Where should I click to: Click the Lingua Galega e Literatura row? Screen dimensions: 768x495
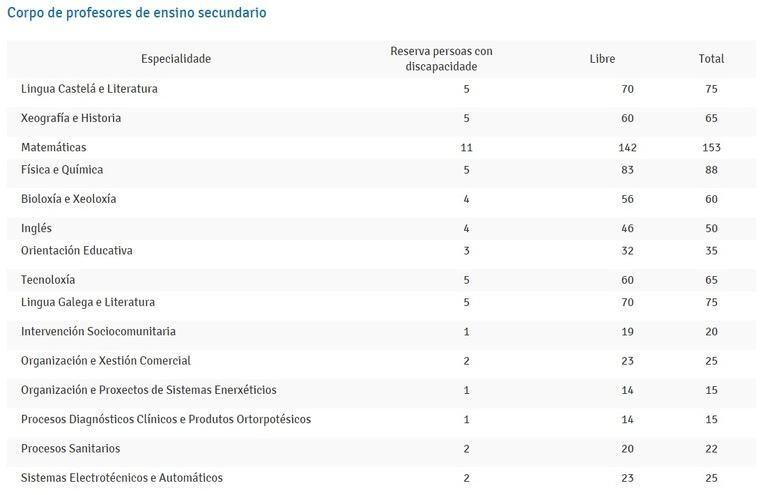pyautogui.click(x=381, y=302)
